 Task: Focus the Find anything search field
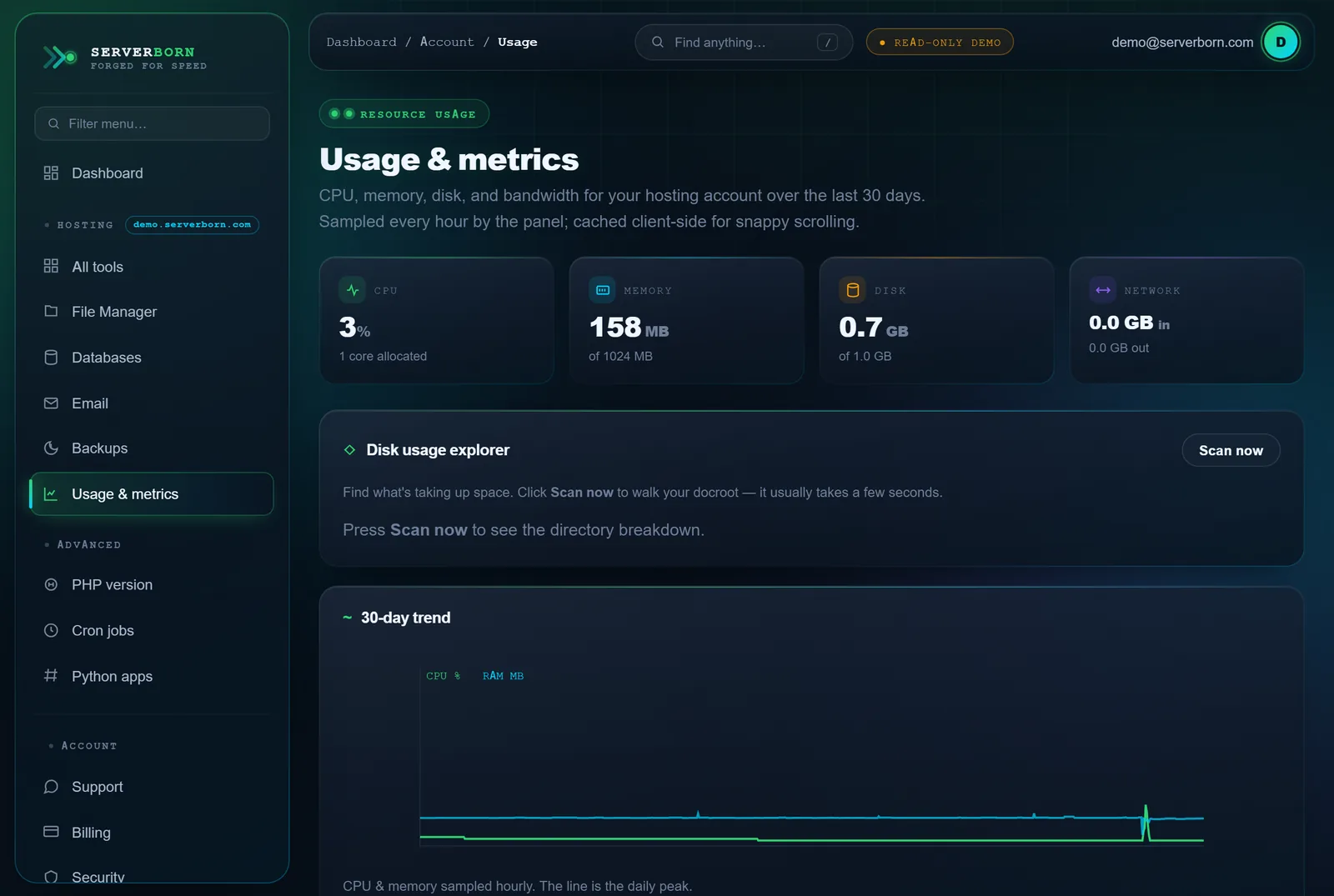click(x=744, y=43)
